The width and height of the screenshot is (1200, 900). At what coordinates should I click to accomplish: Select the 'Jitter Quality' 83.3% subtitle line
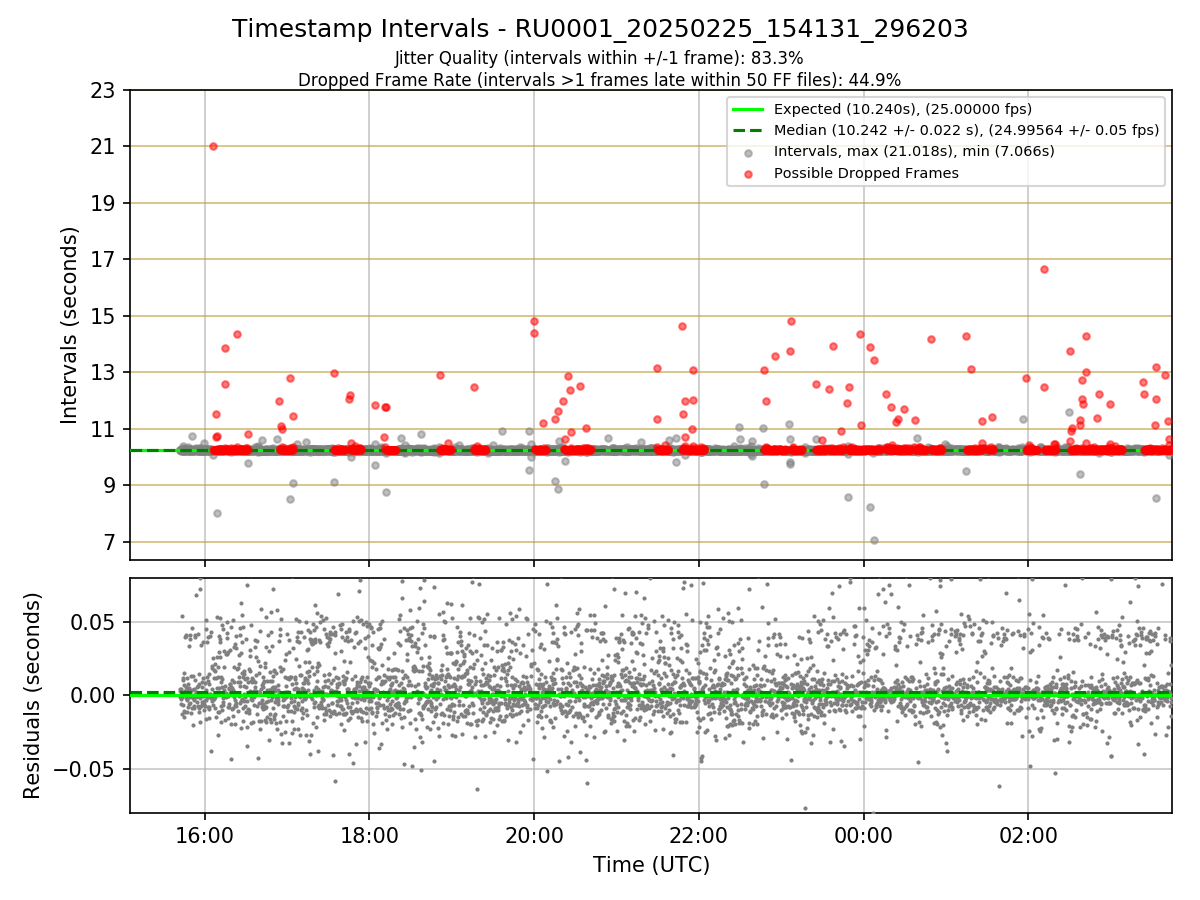pos(599,58)
